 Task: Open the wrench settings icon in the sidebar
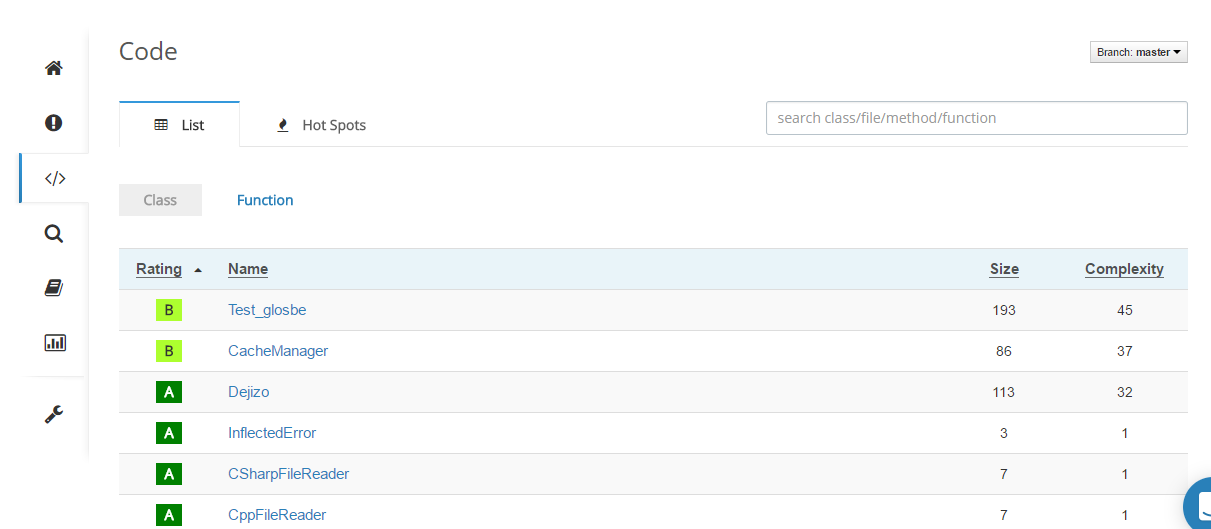[54, 414]
